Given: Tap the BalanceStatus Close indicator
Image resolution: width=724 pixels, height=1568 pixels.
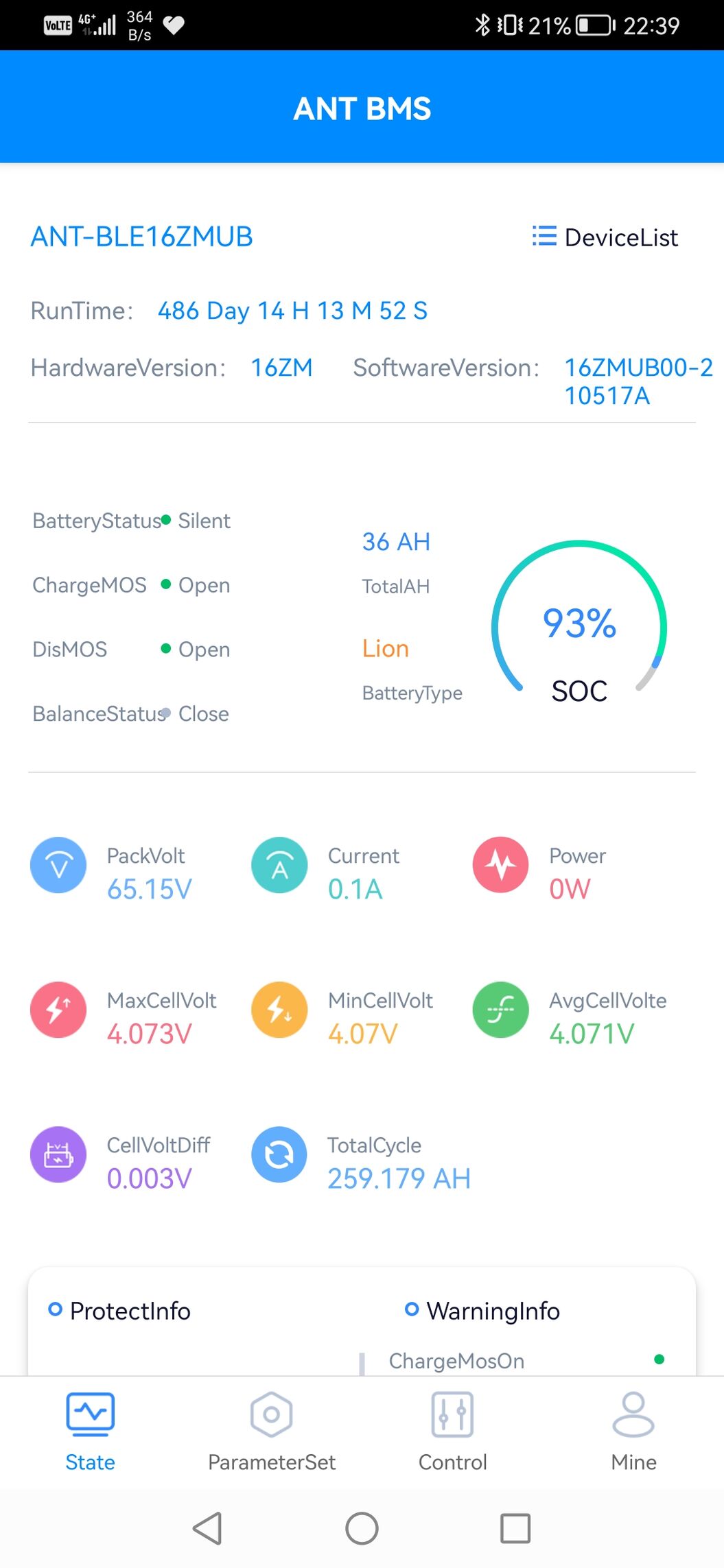Looking at the screenshot, I should [x=196, y=713].
